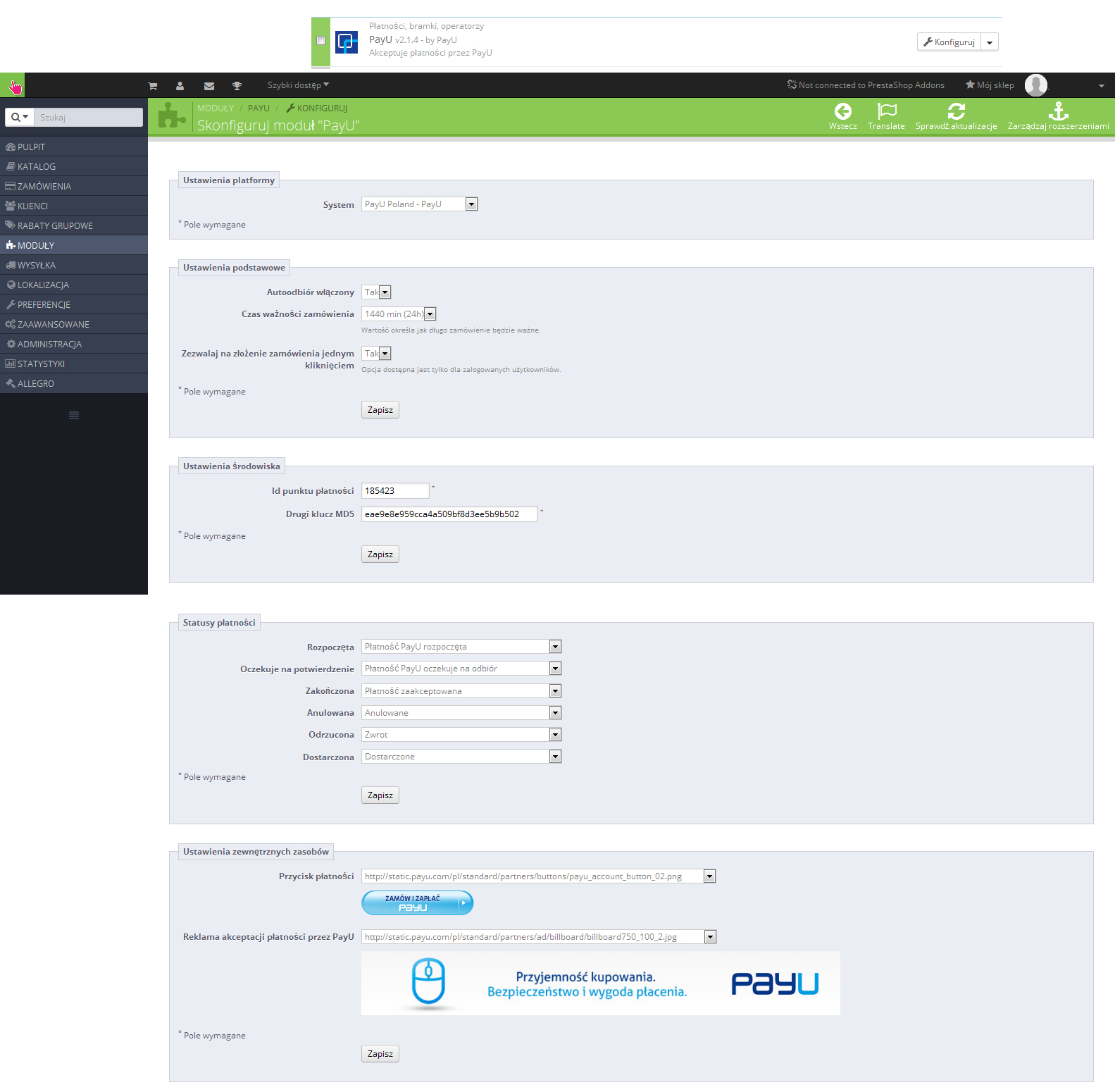1115x1092 pixels.
Task: Open the Przycisk płatności URL dropdown
Action: pos(539,876)
